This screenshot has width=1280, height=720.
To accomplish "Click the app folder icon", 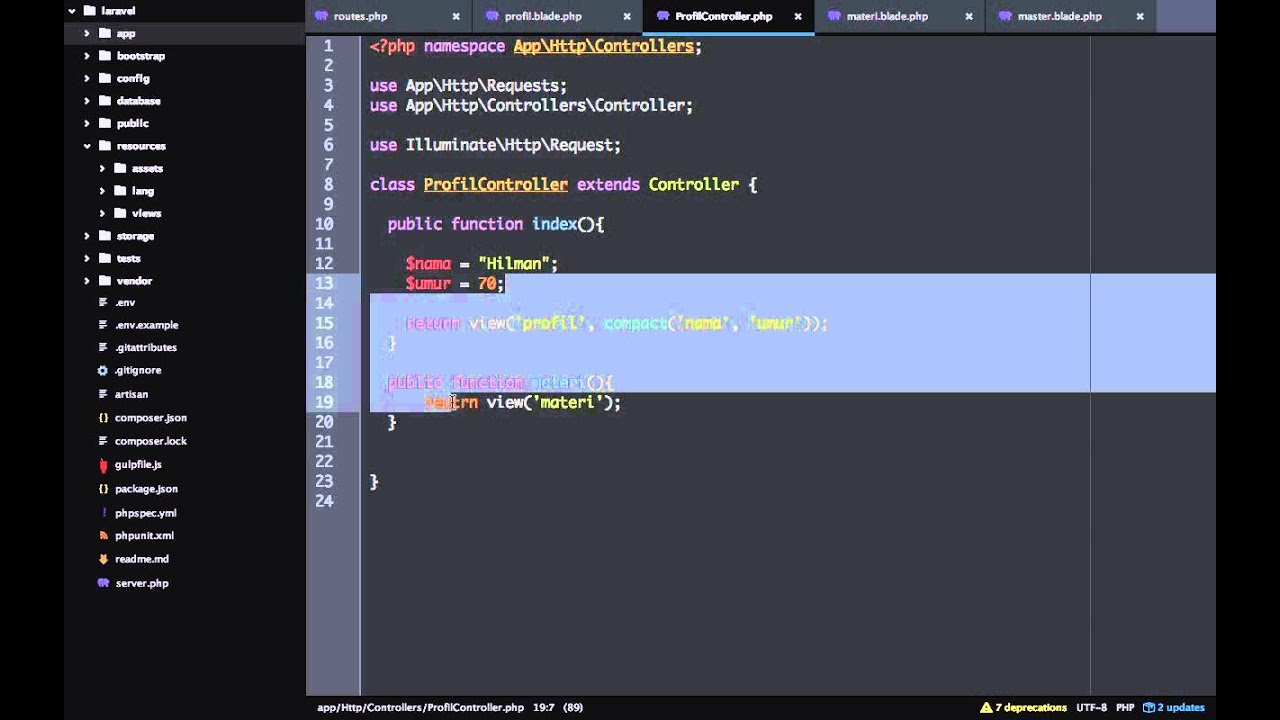I will (105, 33).
